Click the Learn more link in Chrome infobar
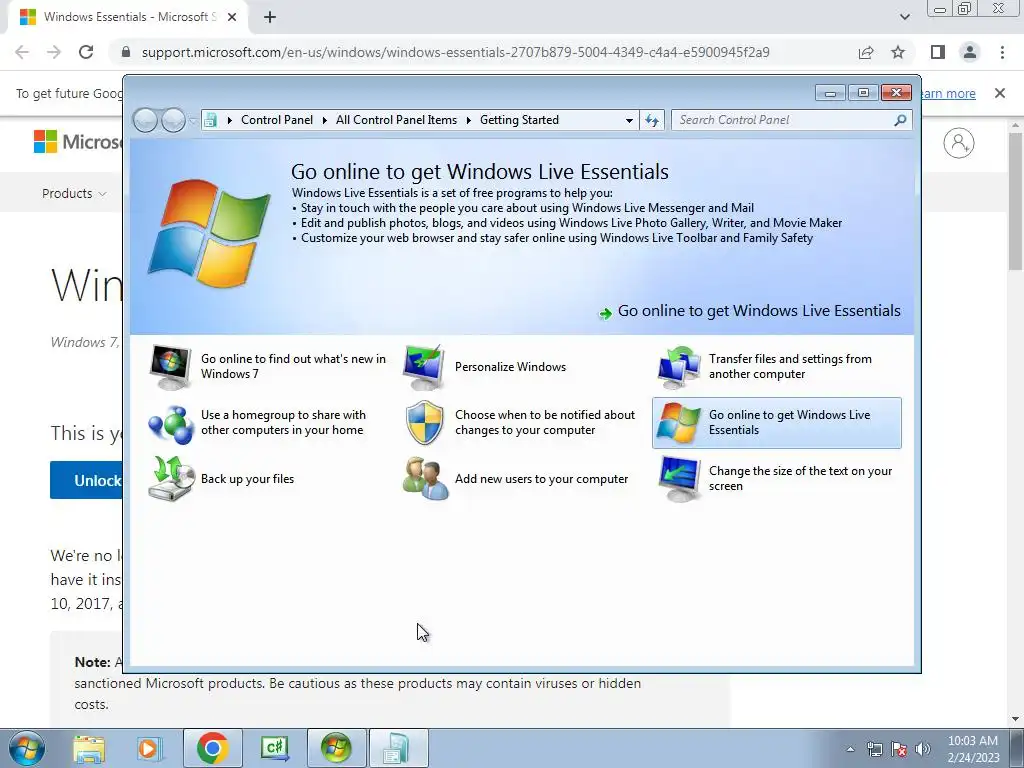 (948, 93)
